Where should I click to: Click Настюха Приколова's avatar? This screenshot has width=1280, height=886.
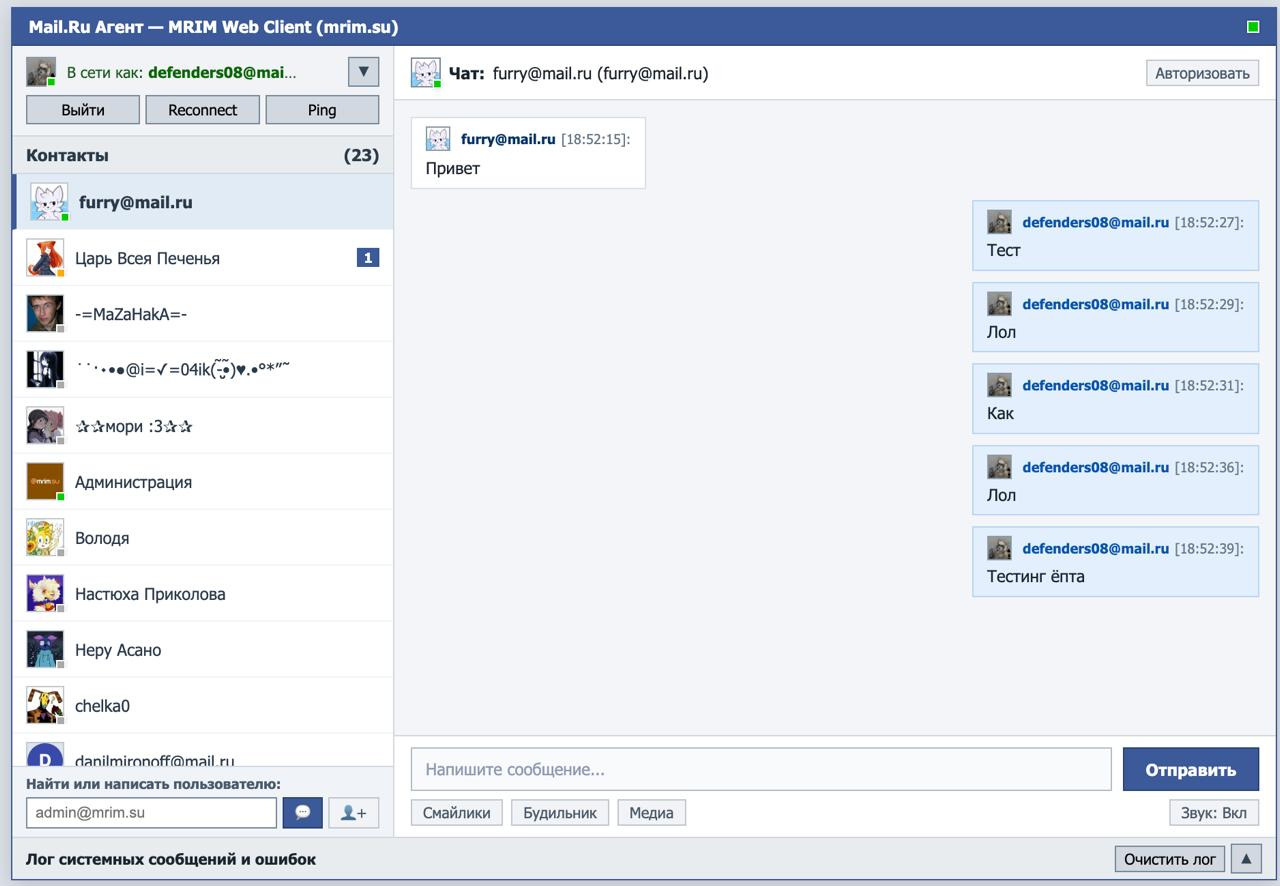pyautogui.click(x=45, y=594)
